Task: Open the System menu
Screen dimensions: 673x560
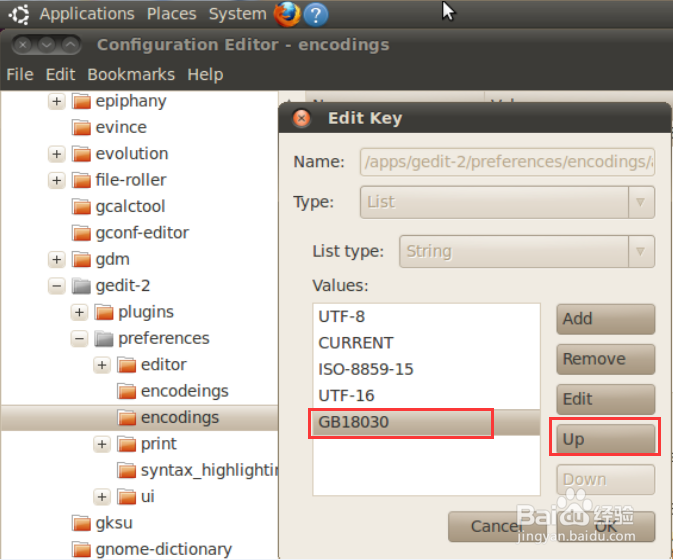Action: [237, 14]
